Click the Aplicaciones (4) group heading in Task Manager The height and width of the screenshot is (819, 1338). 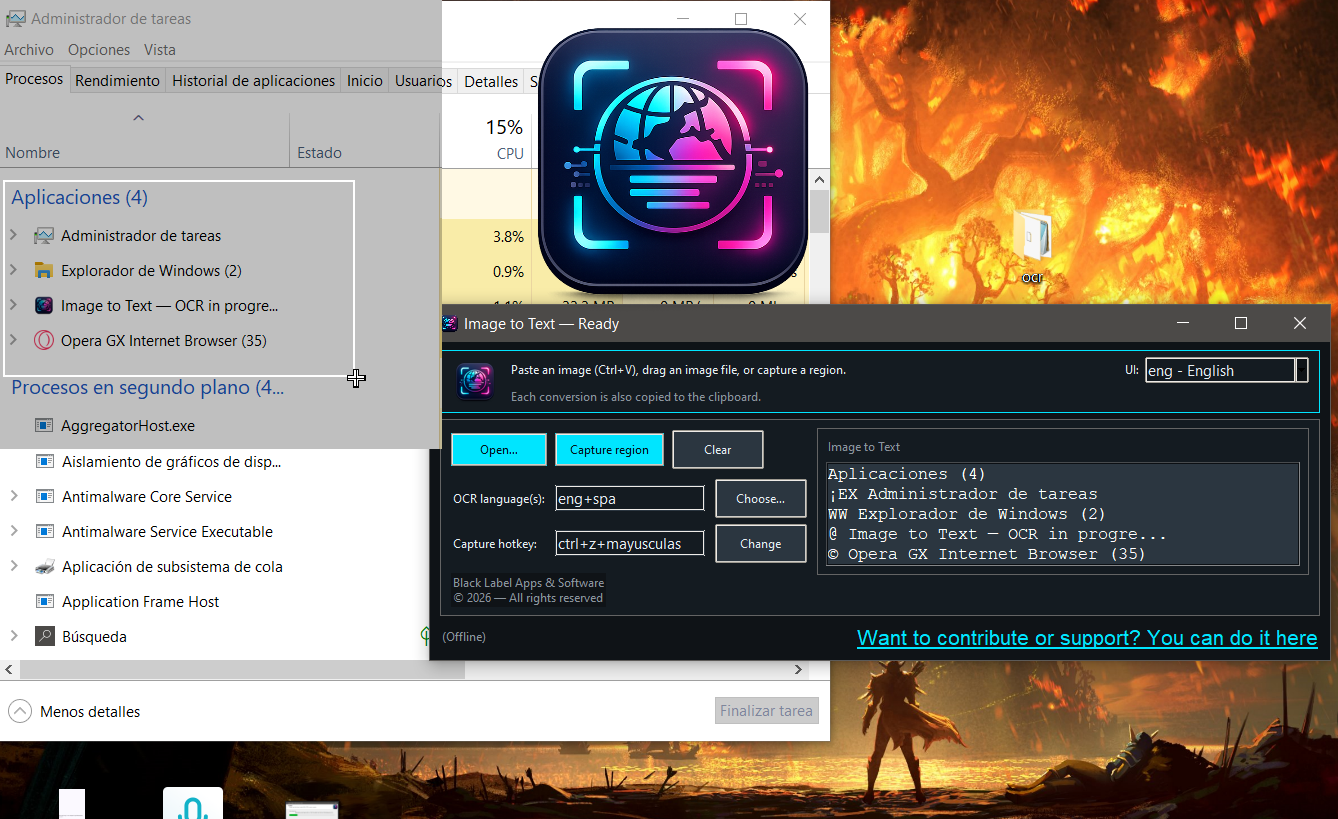(80, 197)
